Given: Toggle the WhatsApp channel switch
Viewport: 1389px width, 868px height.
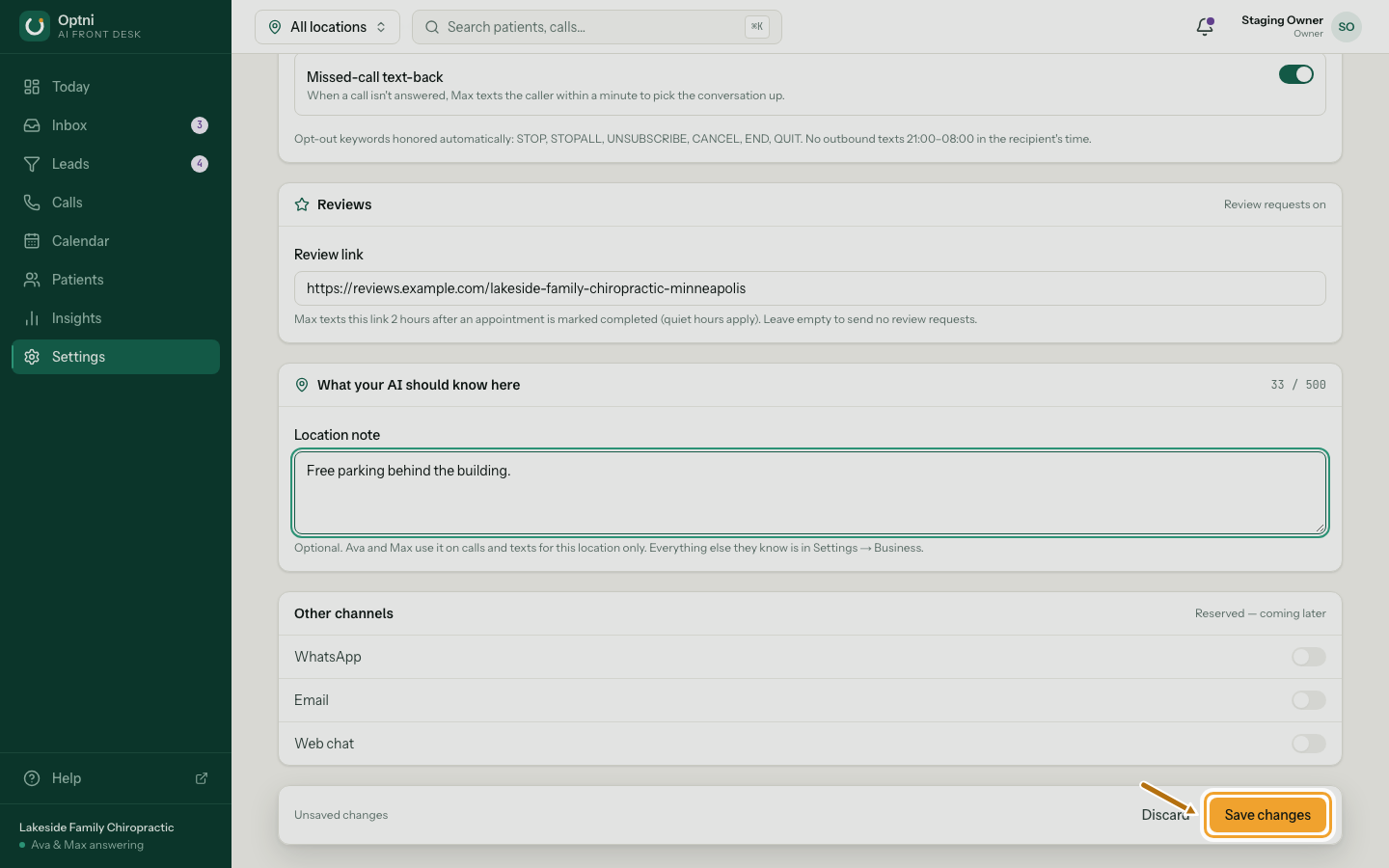Looking at the screenshot, I should coord(1309,657).
